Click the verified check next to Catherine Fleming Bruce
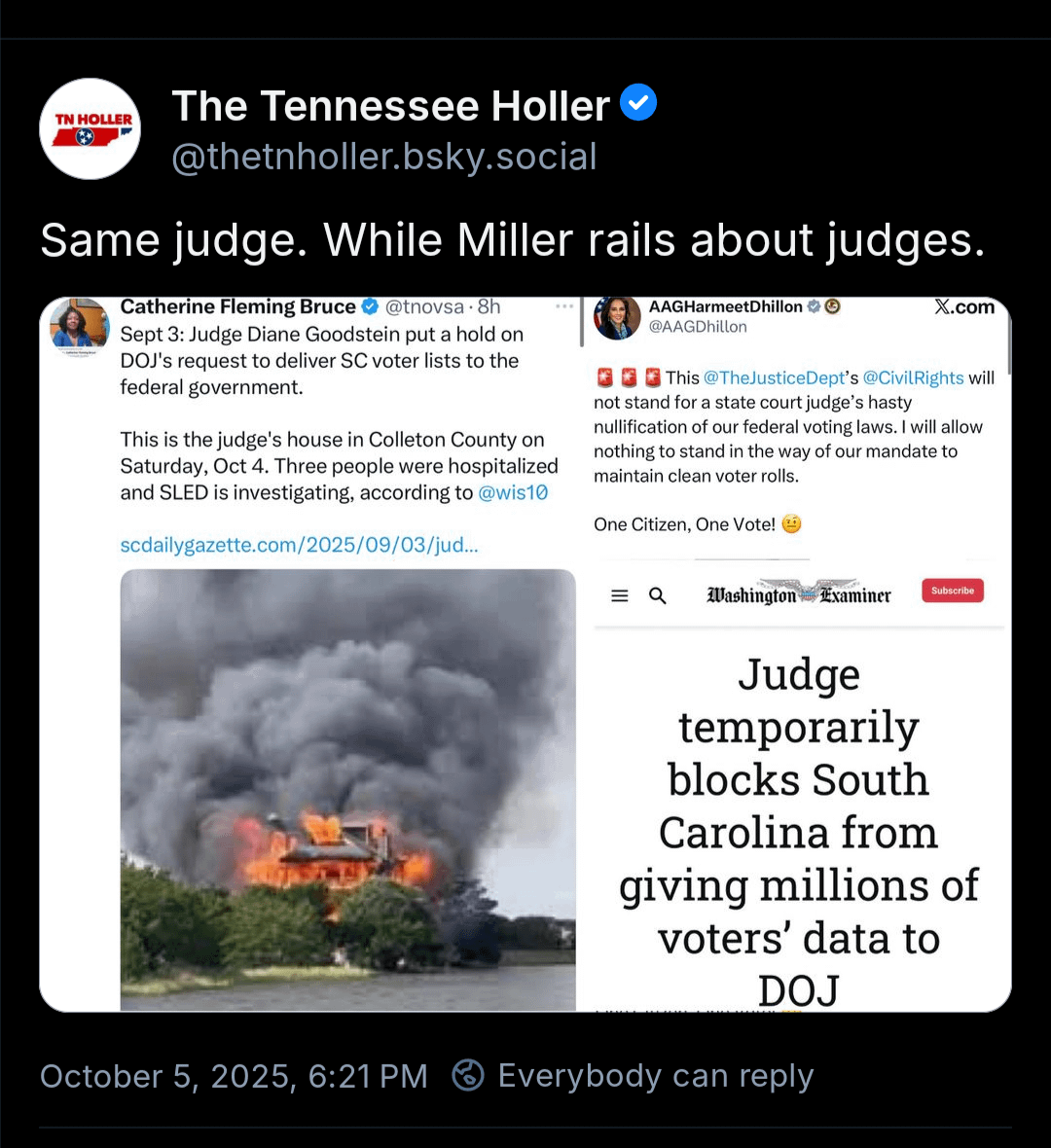 pos(371,306)
